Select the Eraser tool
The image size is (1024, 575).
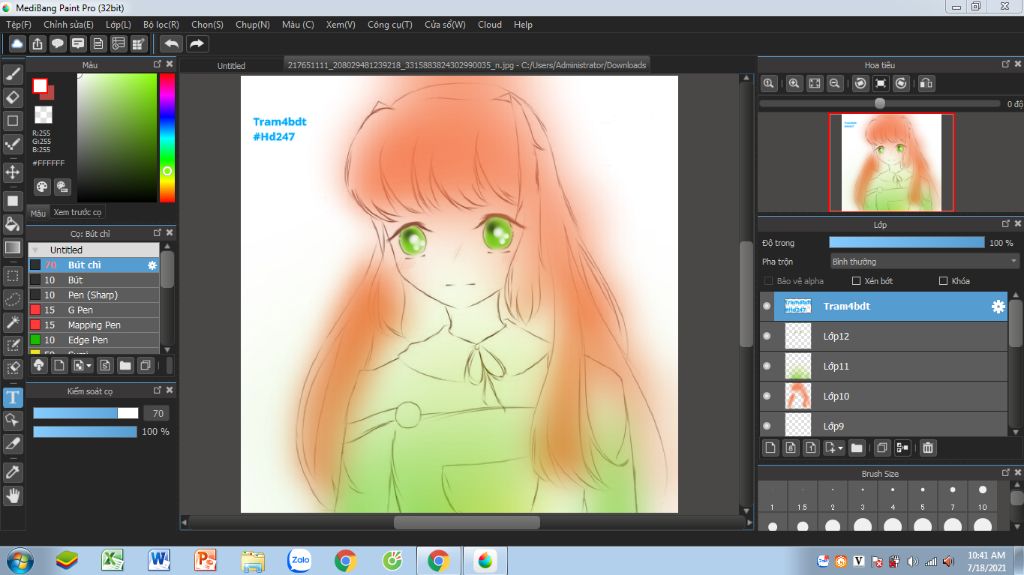click(x=12, y=97)
